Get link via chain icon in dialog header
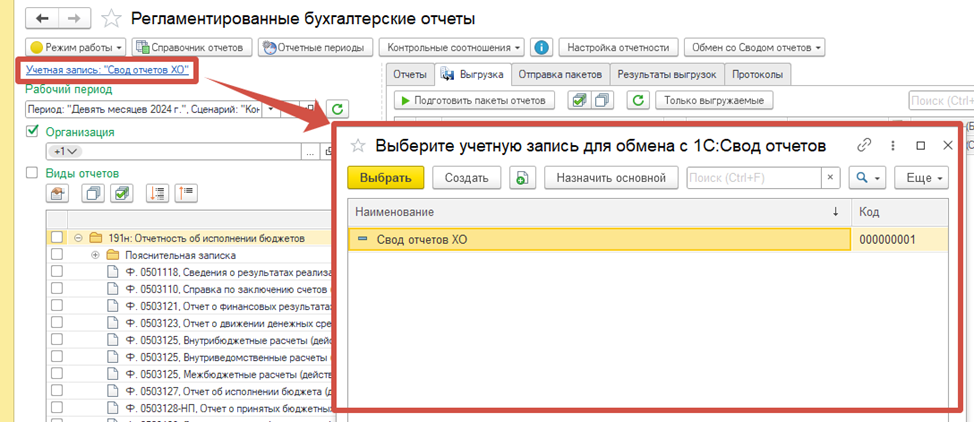The width and height of the screenshot is (974, 422). pos(864,145)
